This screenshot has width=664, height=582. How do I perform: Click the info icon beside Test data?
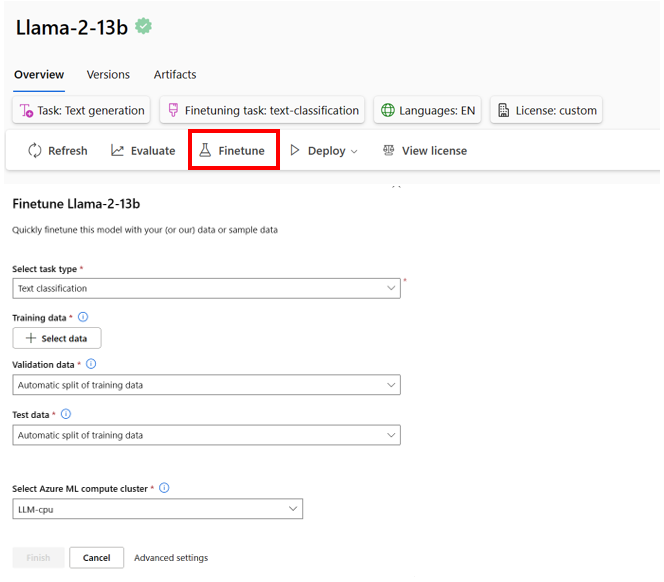[x=66, y=413]
